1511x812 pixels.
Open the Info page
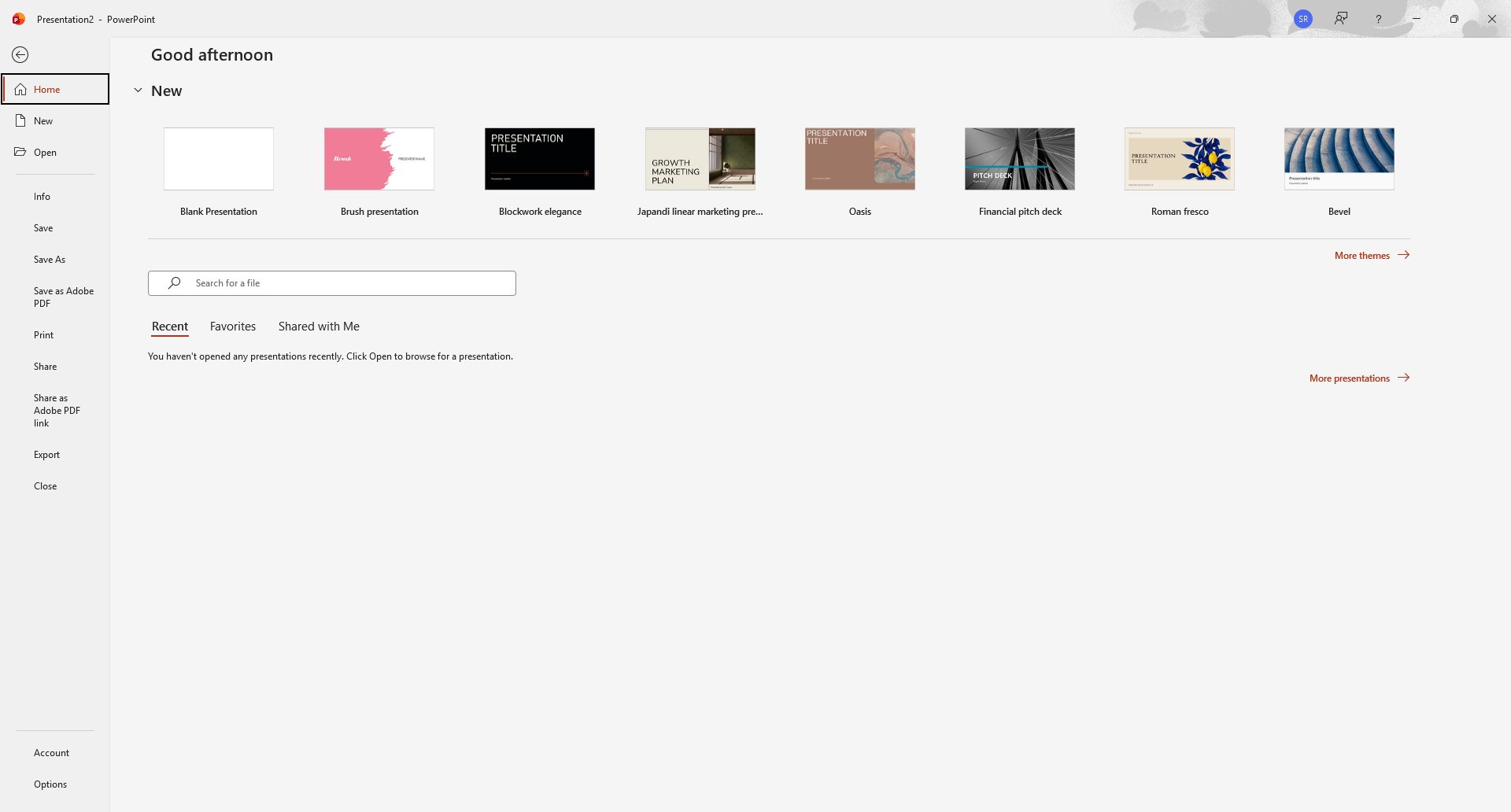click(55, 197)
